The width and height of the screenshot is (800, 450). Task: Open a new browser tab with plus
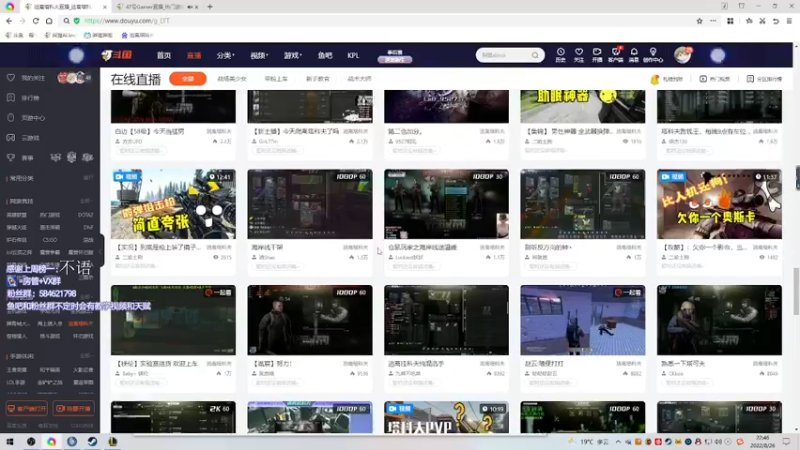click(210, 7)
